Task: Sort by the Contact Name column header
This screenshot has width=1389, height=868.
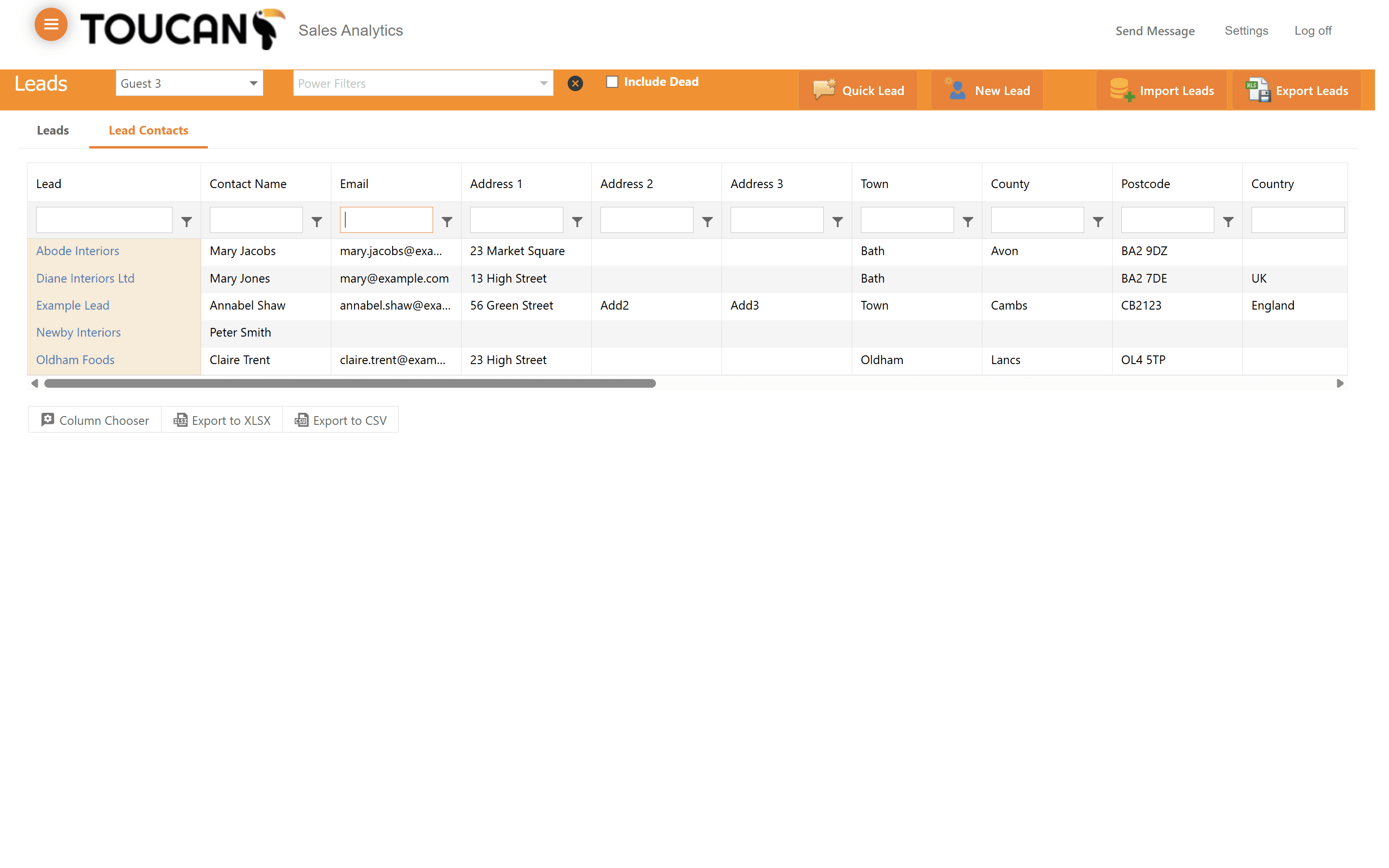Action: click(266, 184)
